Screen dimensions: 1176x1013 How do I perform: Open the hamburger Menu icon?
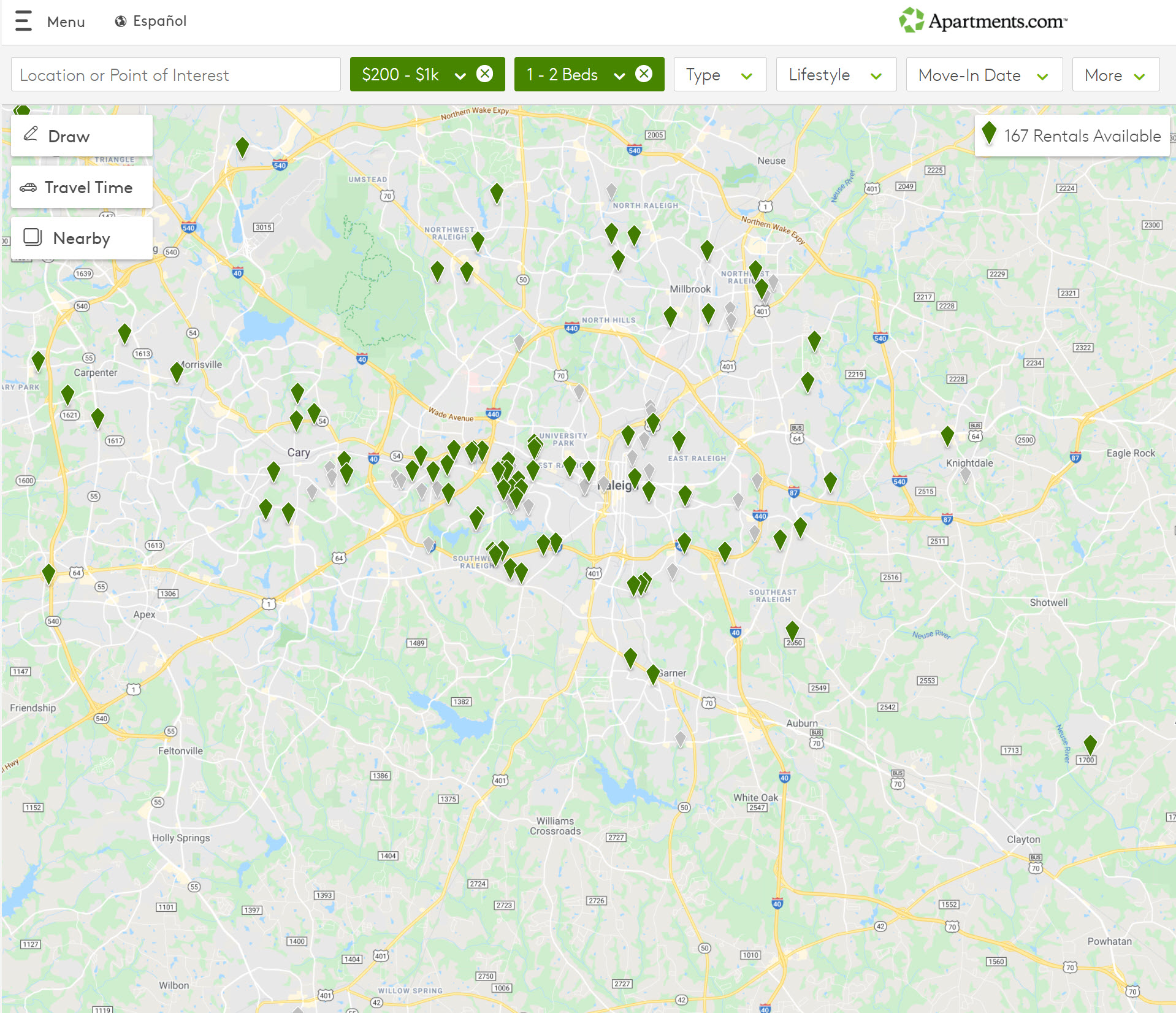point(23,21)
